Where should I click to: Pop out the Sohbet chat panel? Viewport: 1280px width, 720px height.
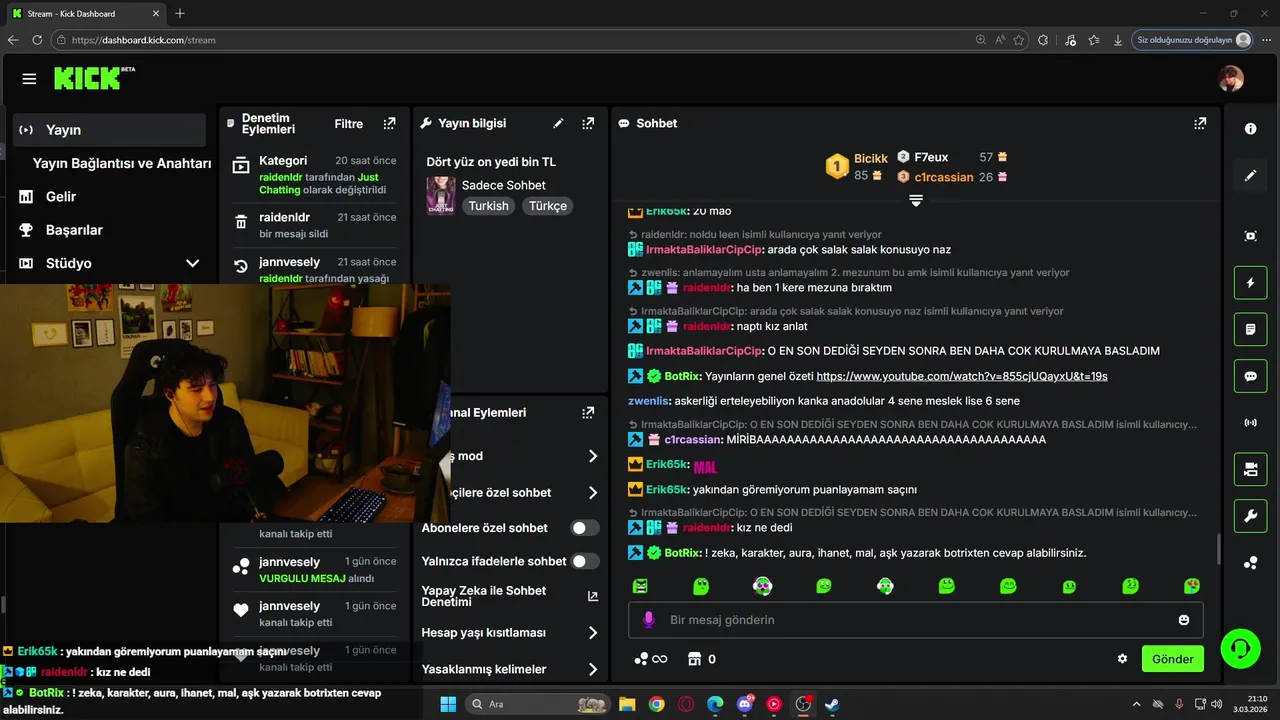[x=1200, y=124]
